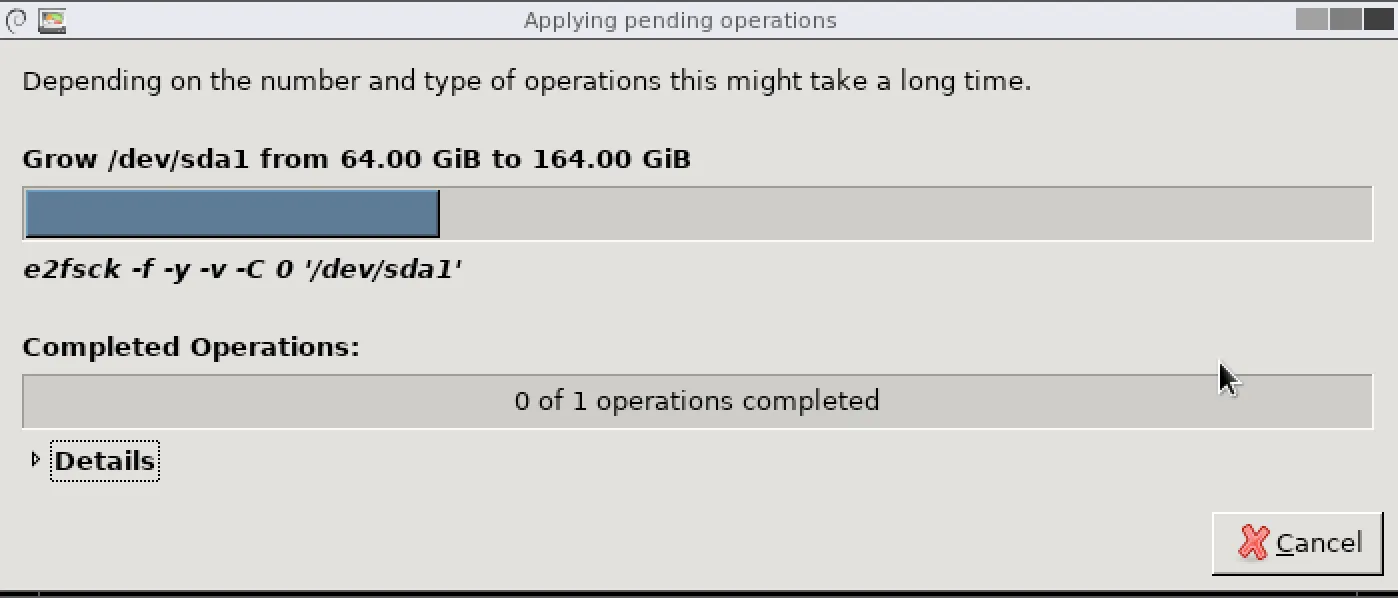The width and height of the screenshot is (1398, 598).
Task: Click the Debian swirl window menu icon
Action: click(16, 19)
